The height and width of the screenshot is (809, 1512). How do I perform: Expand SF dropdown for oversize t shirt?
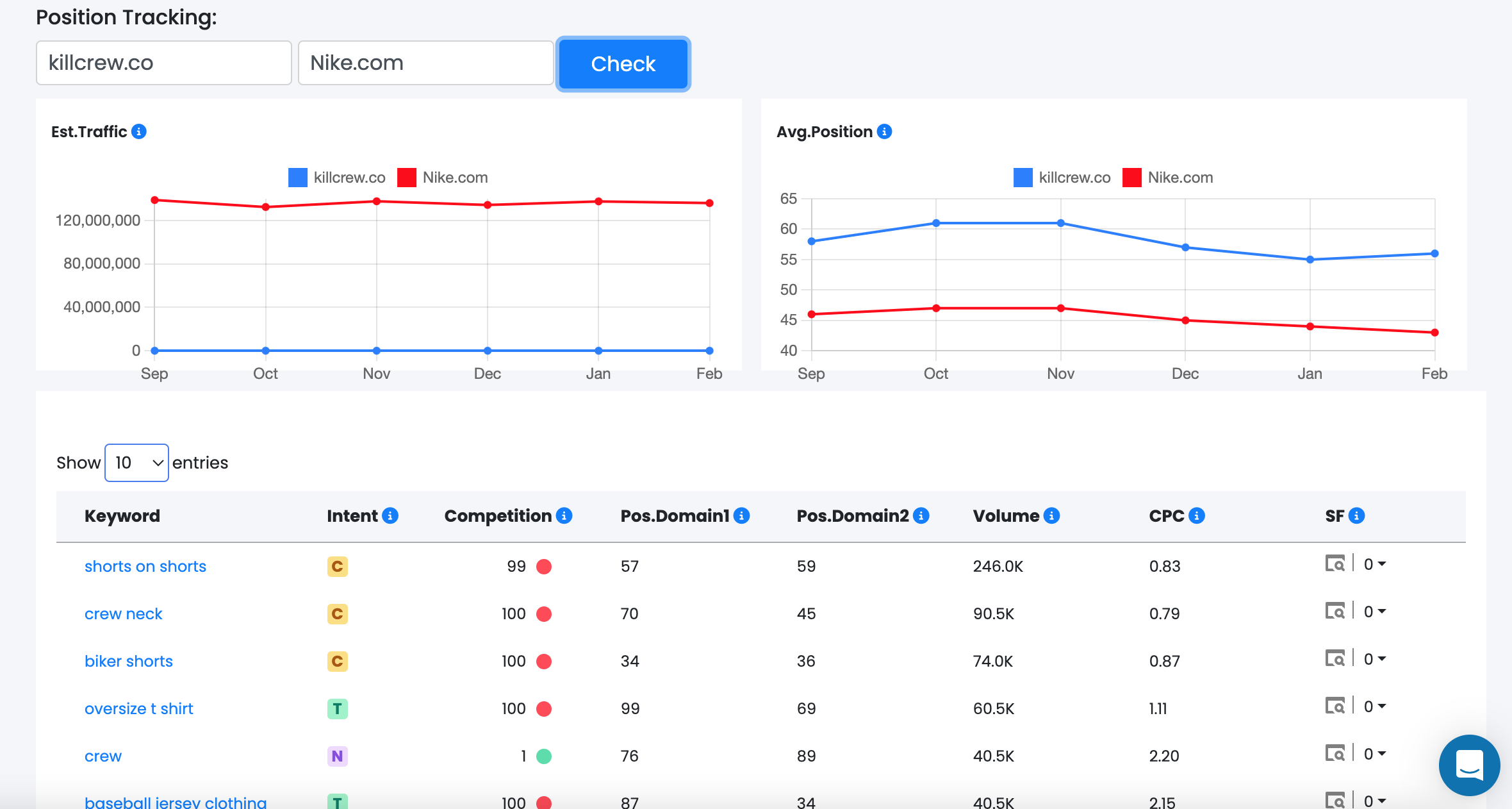pyautogui.click(x=1375, y=706)
